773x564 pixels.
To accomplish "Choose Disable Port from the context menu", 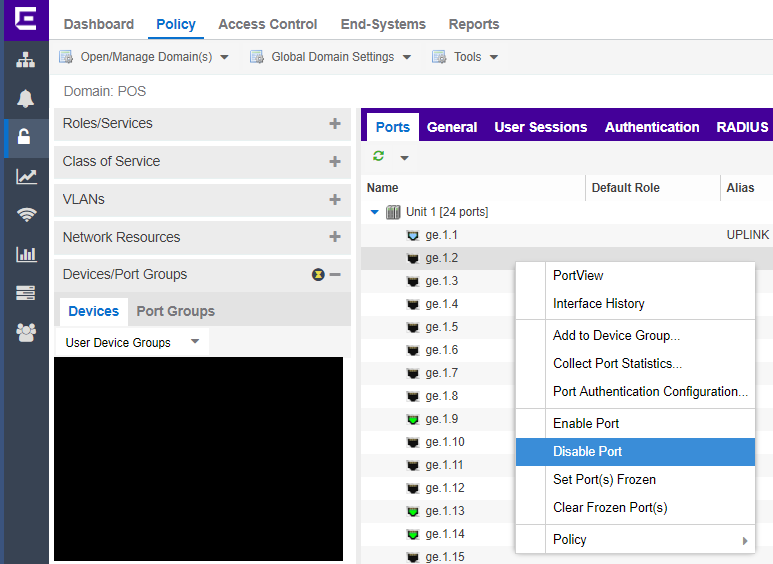I will pyautogui.click(x=587, y=452).
